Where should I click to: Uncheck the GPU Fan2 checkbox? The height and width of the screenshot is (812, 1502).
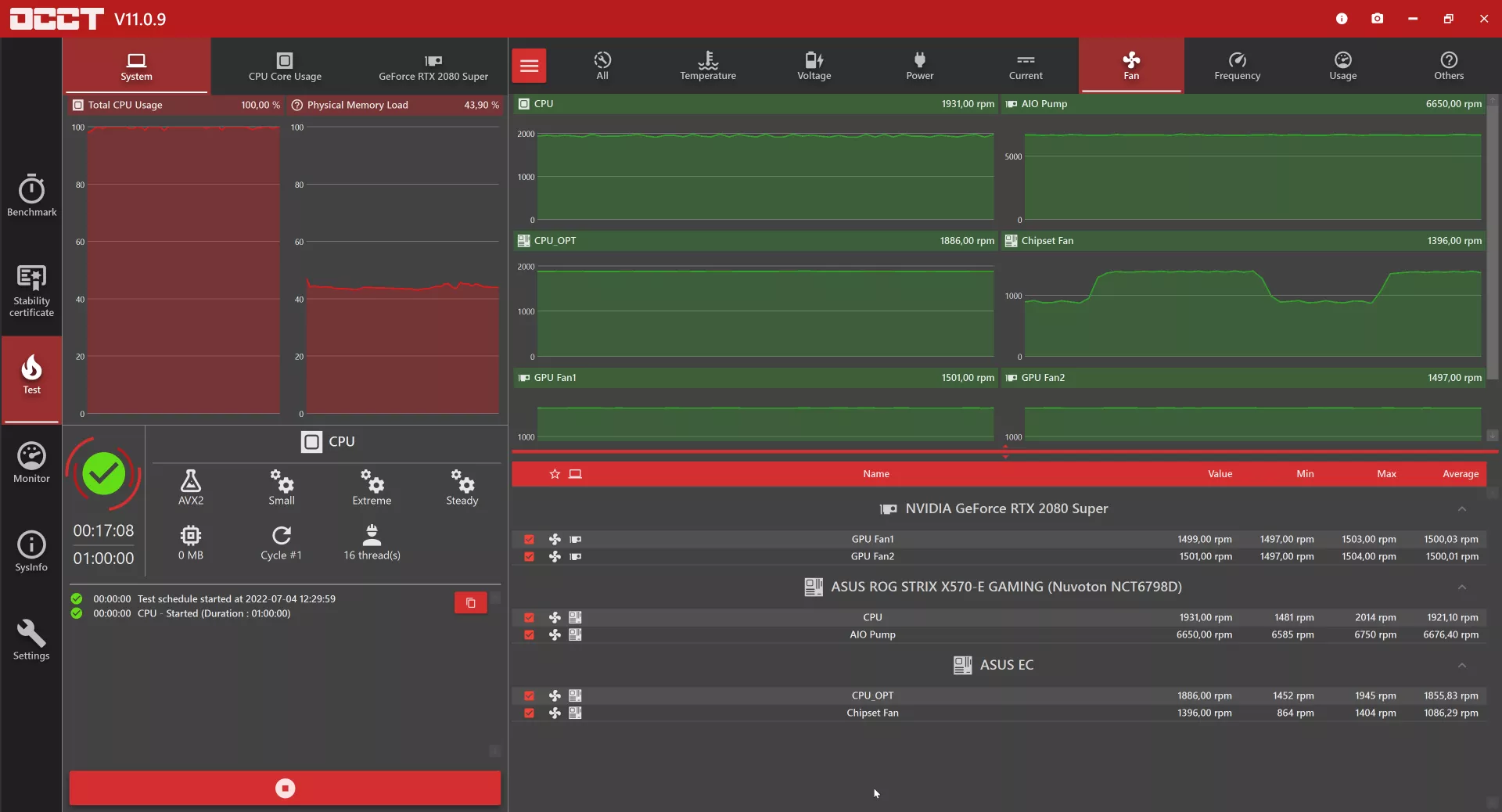[530, 557]
